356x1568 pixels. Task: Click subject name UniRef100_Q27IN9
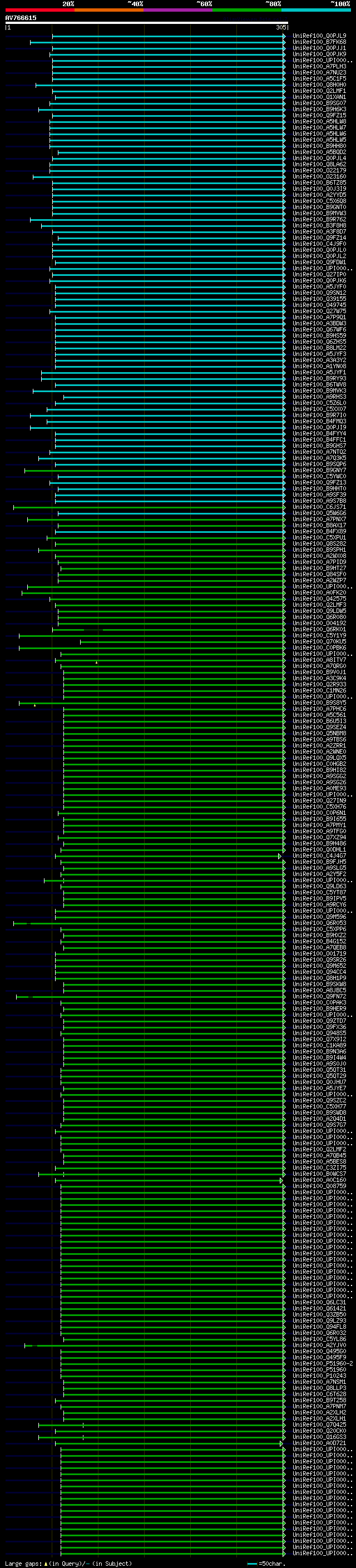coord(319,801)
